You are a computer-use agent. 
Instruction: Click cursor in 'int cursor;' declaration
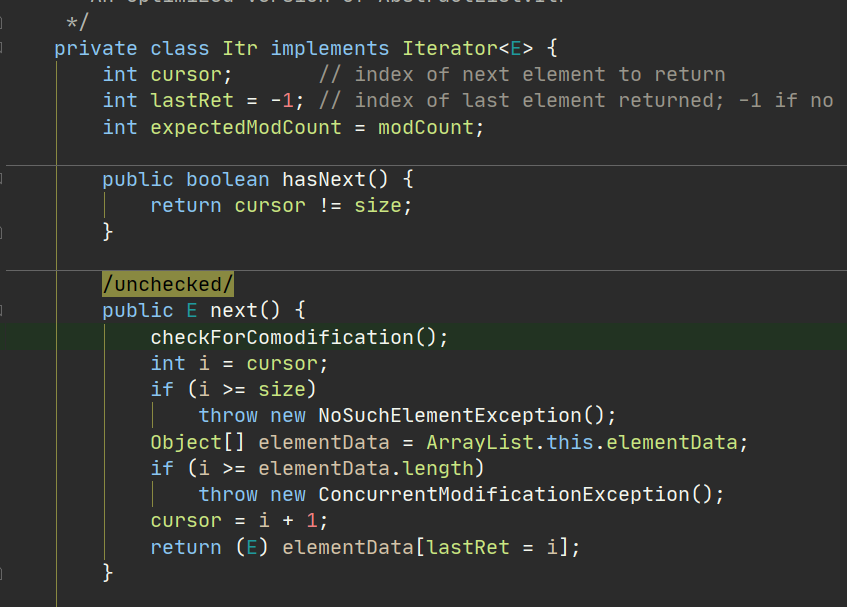coord(186,75)
